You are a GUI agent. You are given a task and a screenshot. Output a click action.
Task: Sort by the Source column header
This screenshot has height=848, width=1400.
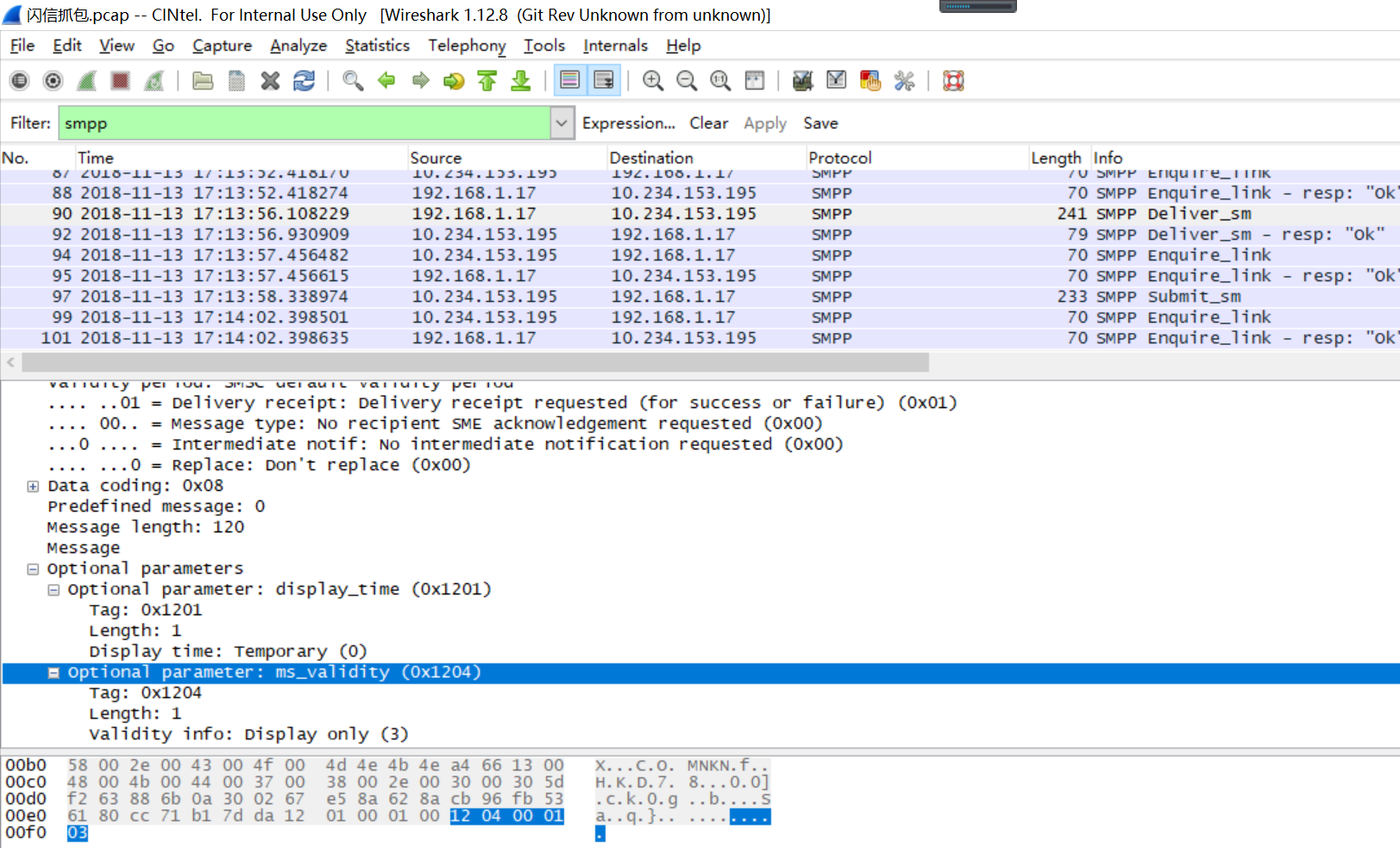click(x=506, y=158)
